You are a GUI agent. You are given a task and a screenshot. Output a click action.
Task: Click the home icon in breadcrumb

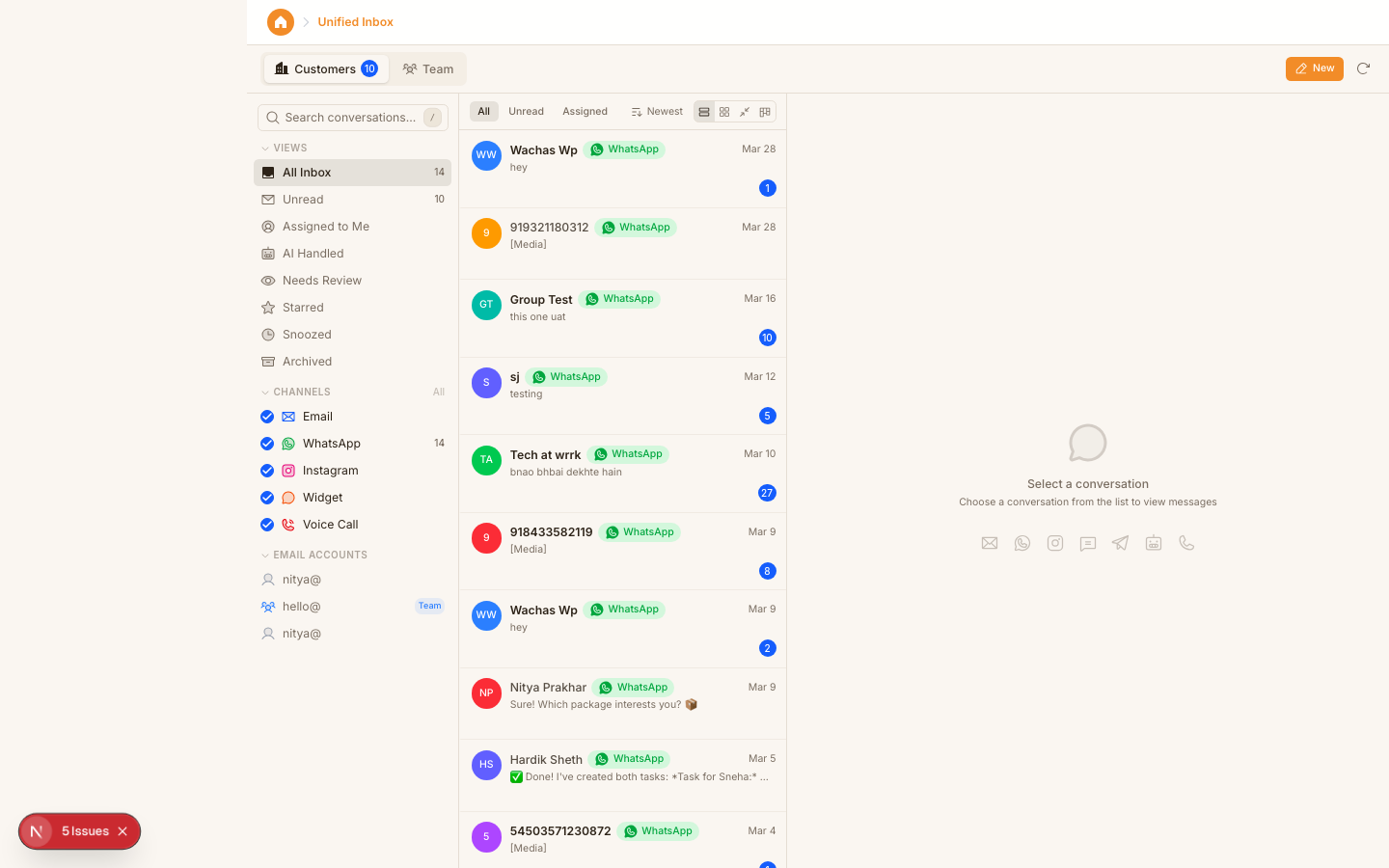(281, 21)
